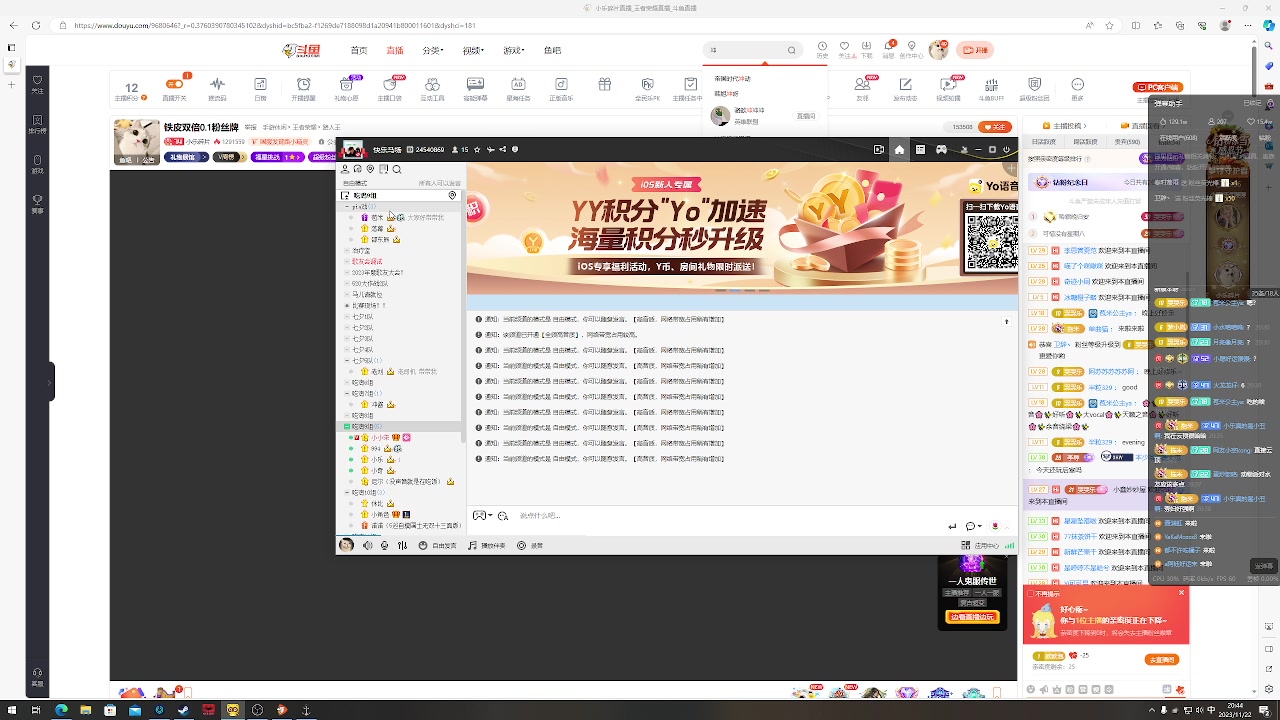Open the Windows Start button
The image size is (1280, 720).
pyautogui.click(x=12, y=710)
